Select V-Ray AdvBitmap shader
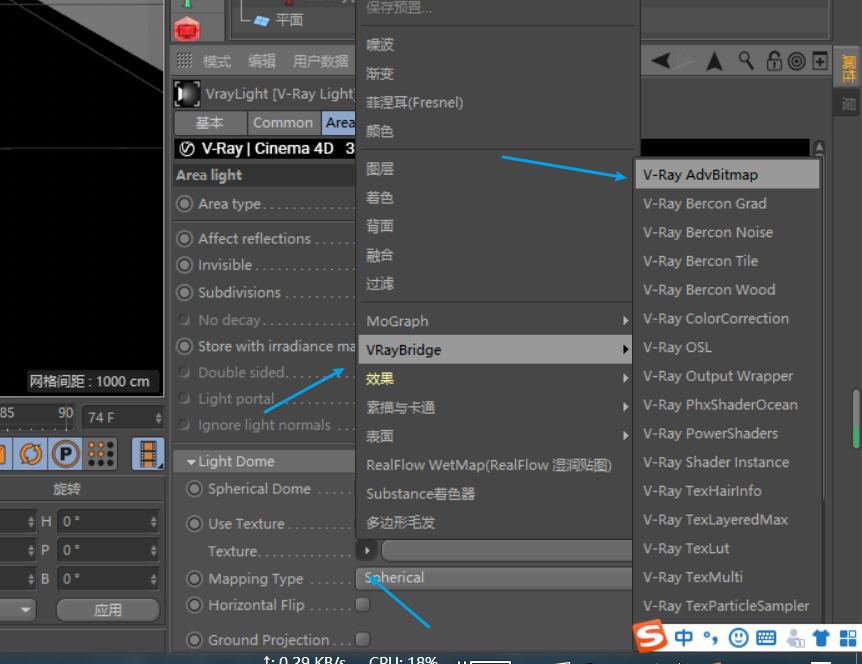This screenshot has height=664, width=862. click(727, 175)
